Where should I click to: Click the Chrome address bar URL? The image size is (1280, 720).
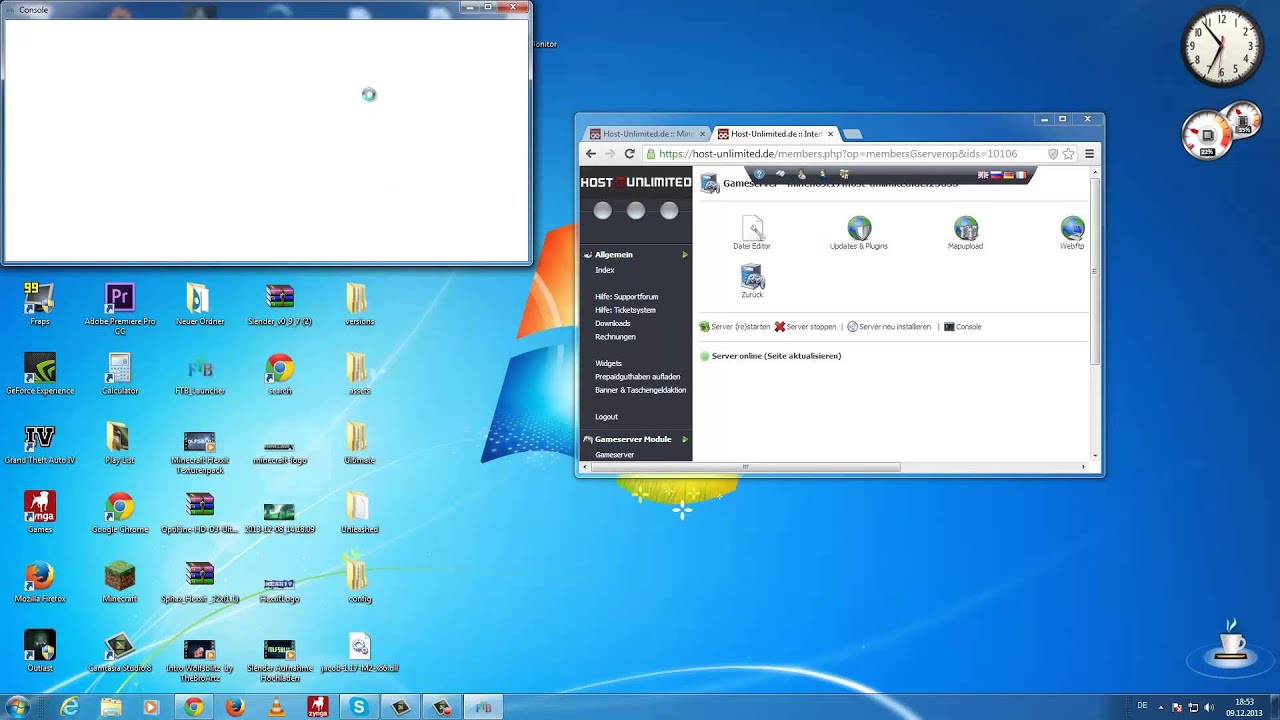[x=838, y=154]
